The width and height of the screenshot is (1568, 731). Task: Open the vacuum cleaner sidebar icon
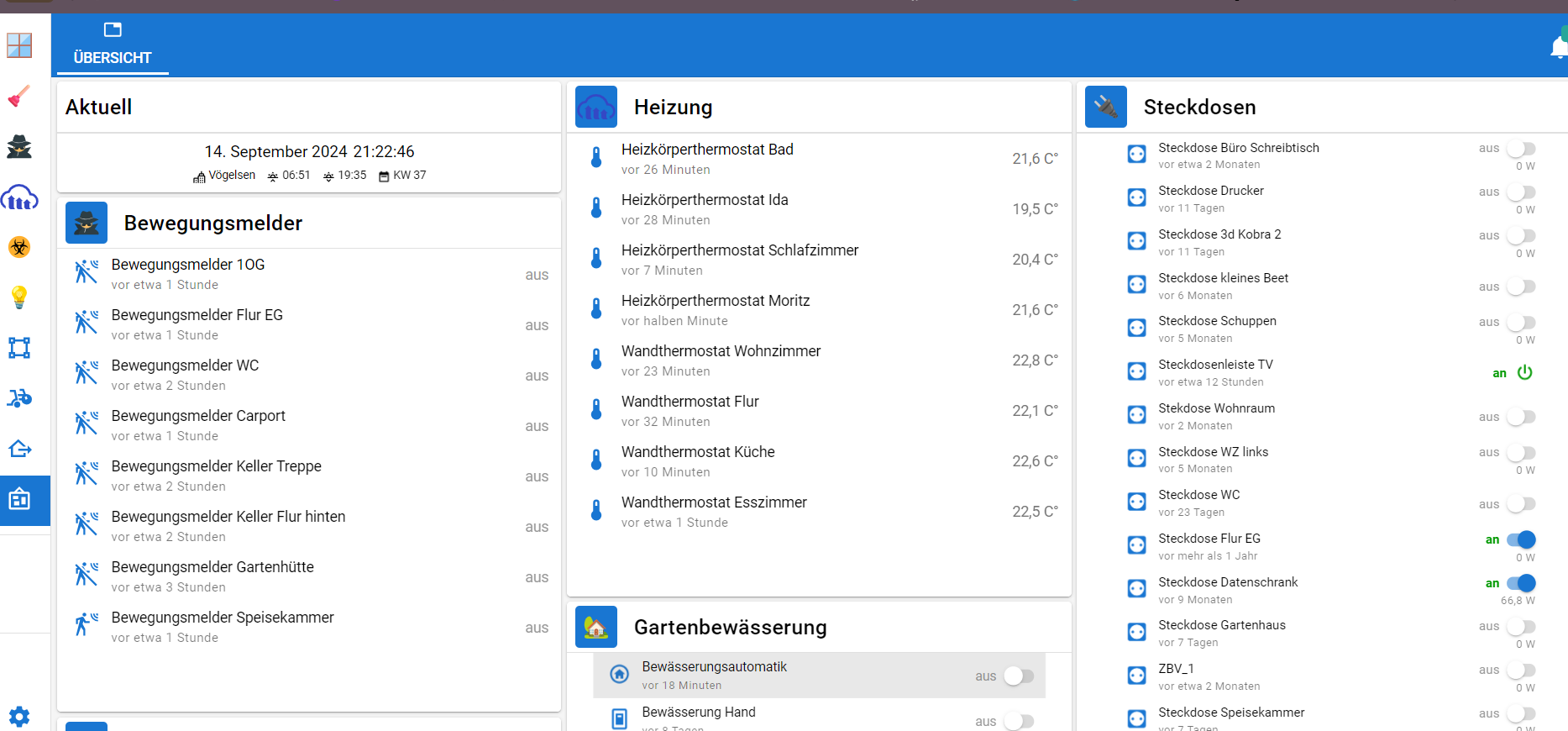(19, 97)
